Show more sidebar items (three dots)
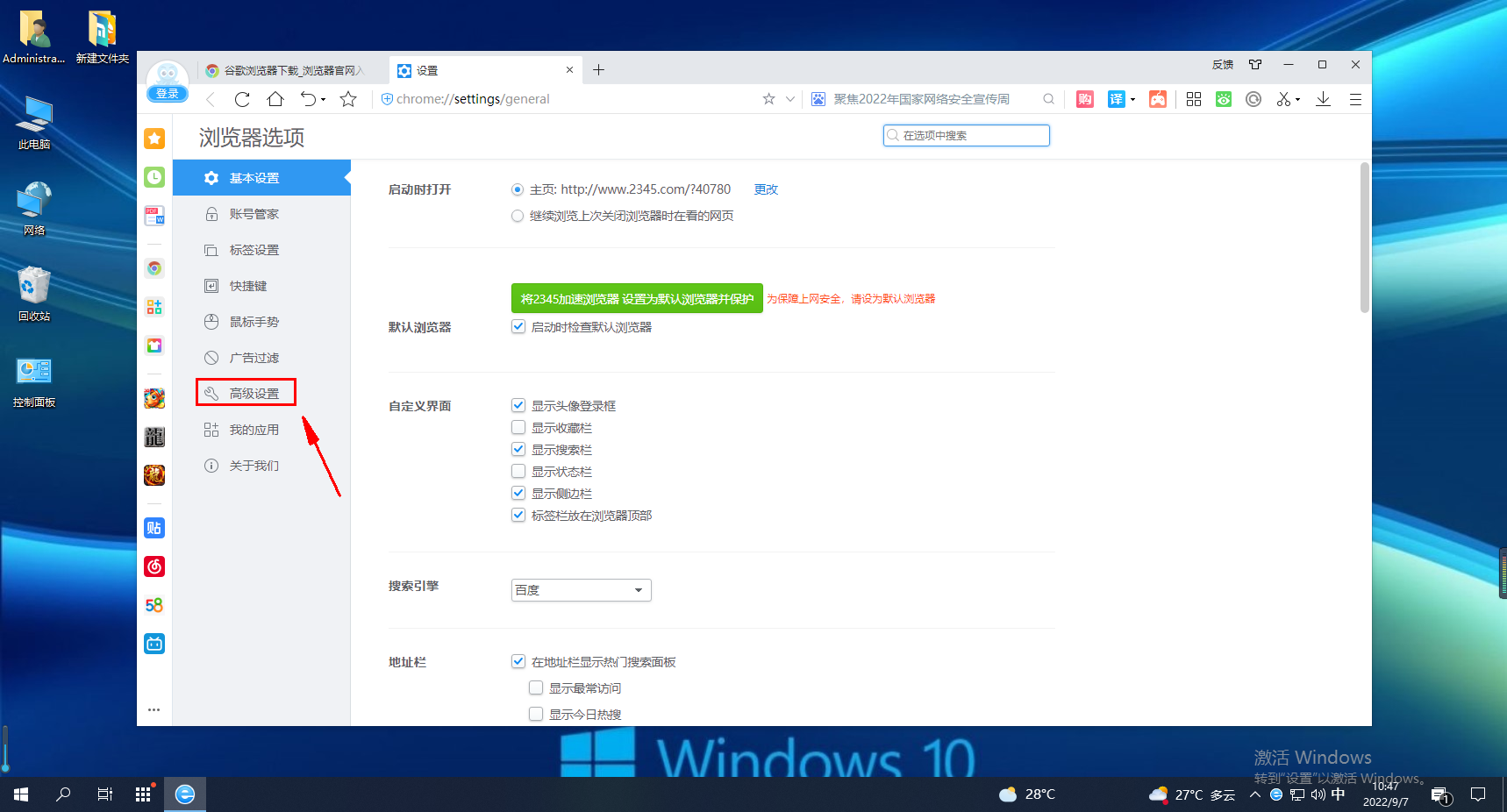This screenshot has width=1507, height=812. click(154, 709)
